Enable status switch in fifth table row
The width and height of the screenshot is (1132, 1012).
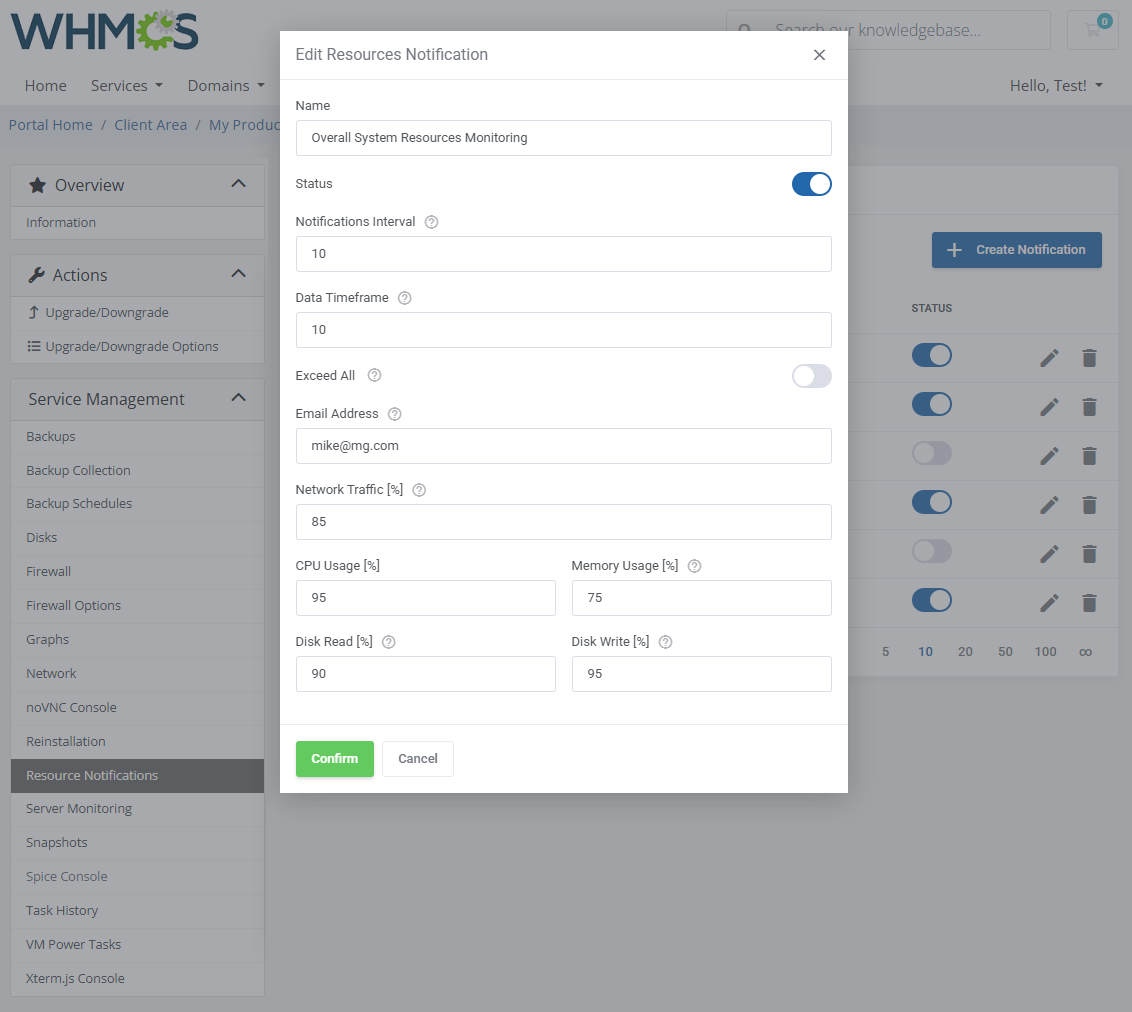point(931,551)
